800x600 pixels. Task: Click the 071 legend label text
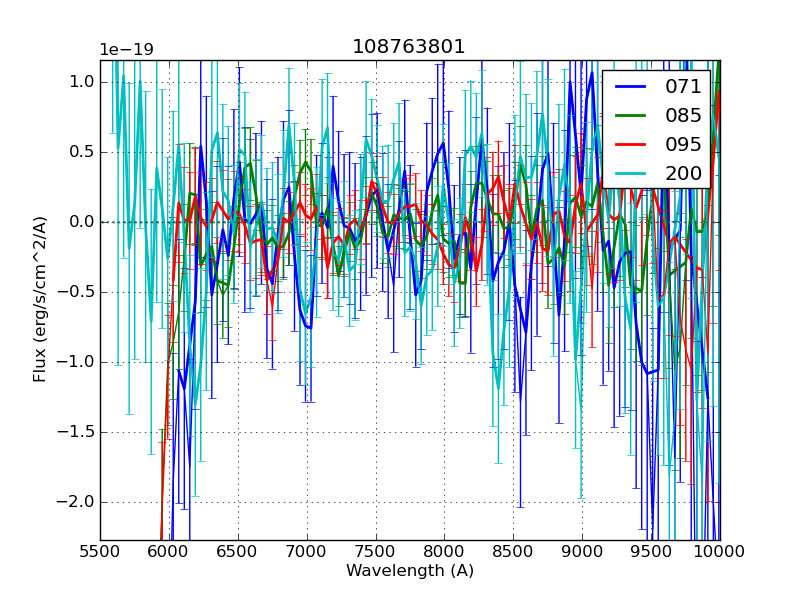pos(683,87)
